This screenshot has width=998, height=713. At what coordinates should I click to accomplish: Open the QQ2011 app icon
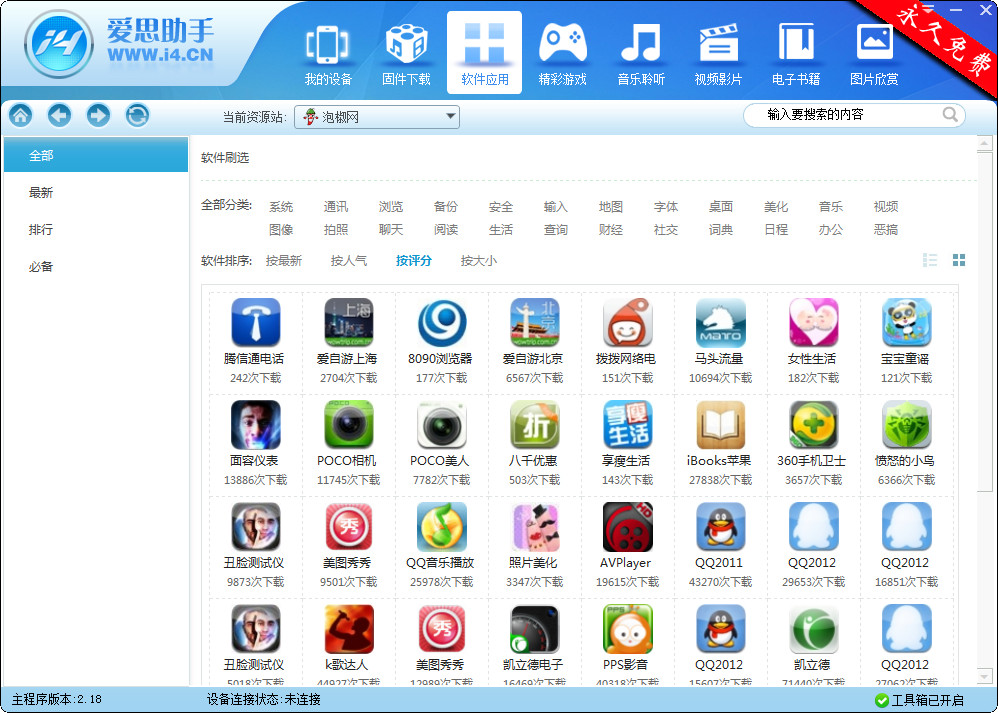(x=720, y=526)
